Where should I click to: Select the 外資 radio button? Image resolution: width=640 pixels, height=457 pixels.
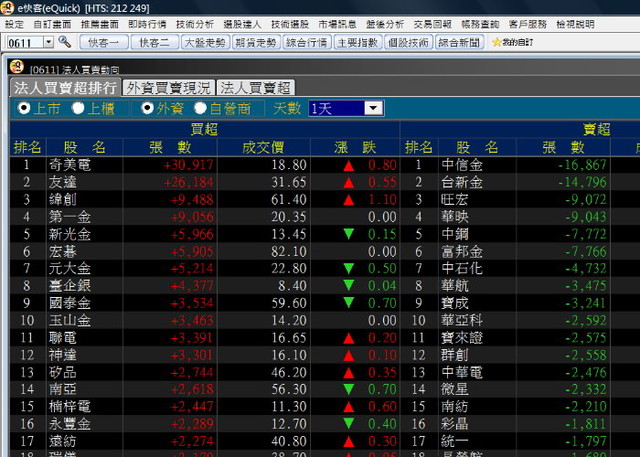(147, 108)
